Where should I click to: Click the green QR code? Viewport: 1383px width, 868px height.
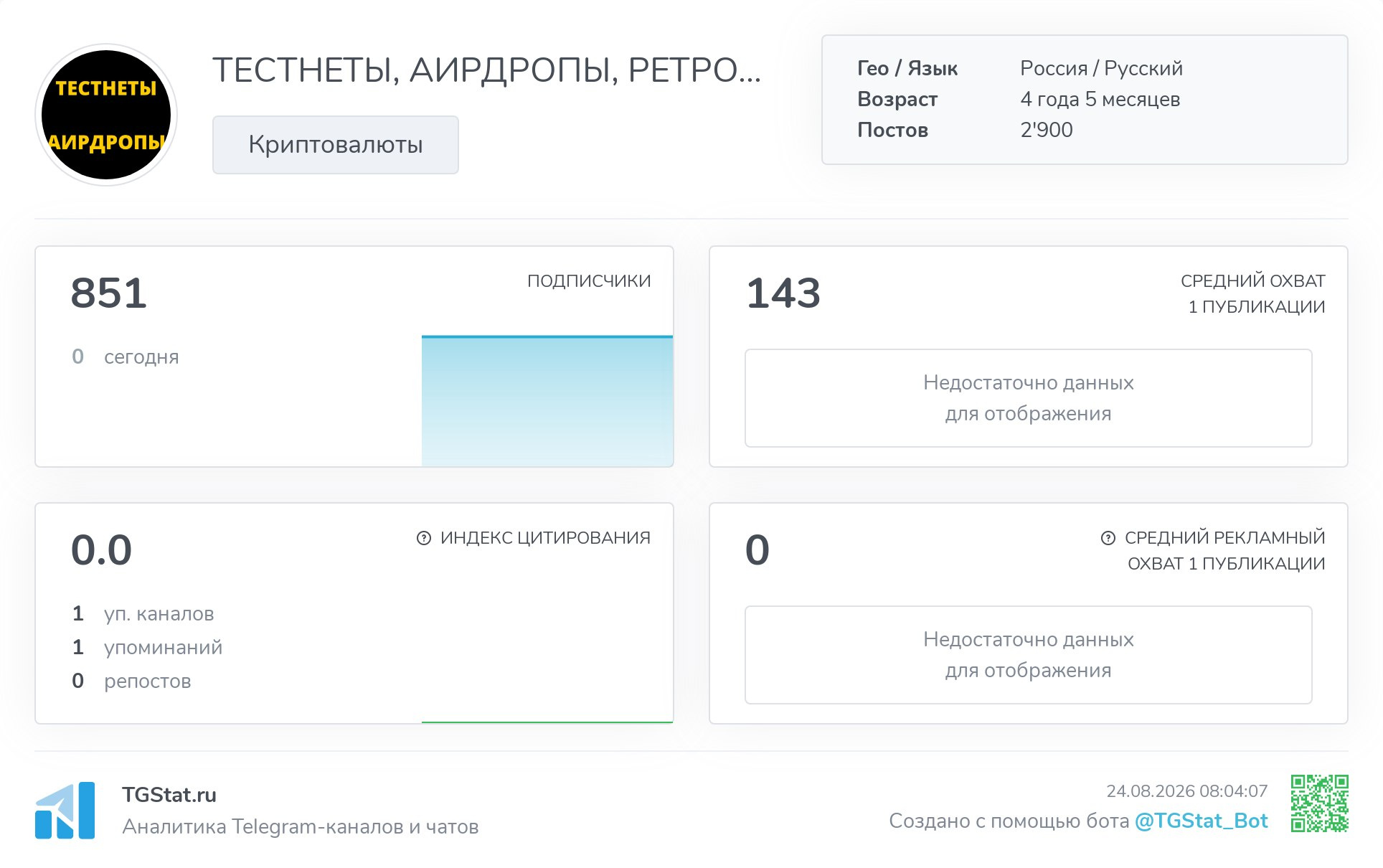1320,803
